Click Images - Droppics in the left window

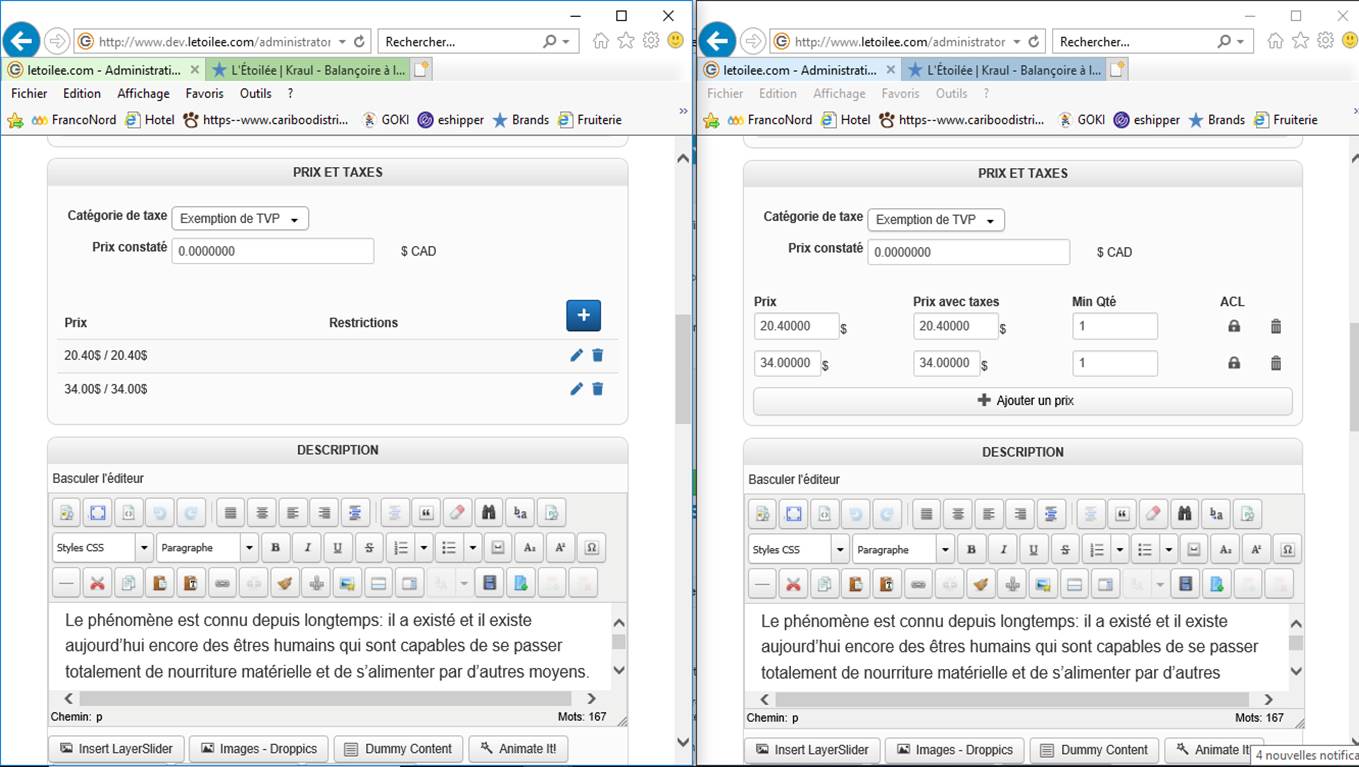pos(259,748)
